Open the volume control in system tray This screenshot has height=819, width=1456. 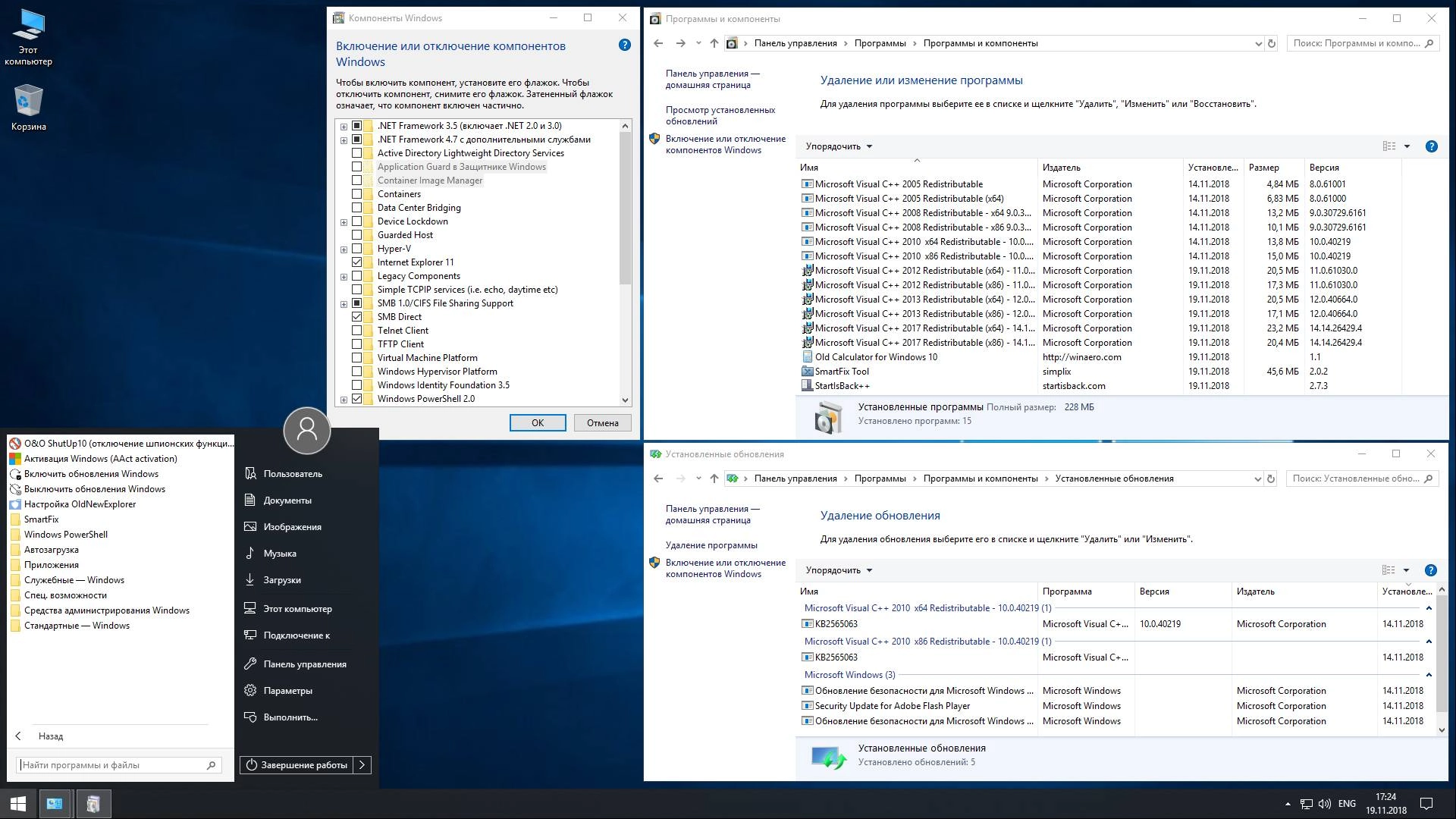click(1325, 804)
